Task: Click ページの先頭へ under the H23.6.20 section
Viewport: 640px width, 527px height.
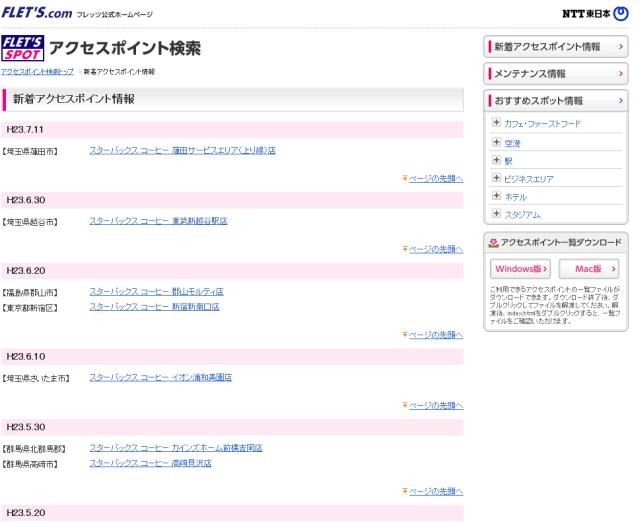Action: (x=436, y=335)
